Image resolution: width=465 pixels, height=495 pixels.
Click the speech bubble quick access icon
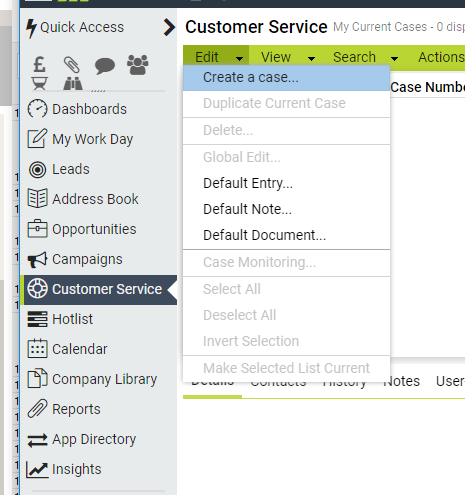click(x=105, y=66)
